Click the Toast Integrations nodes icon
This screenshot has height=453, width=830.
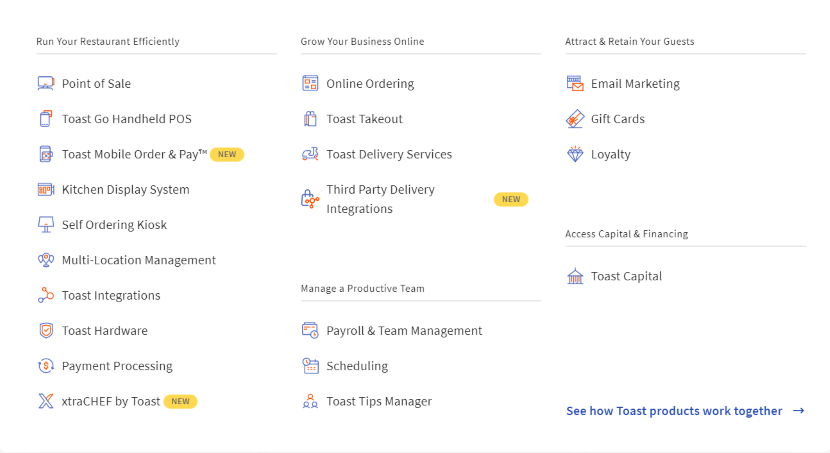pyautogui.click(x=45, y=296)
